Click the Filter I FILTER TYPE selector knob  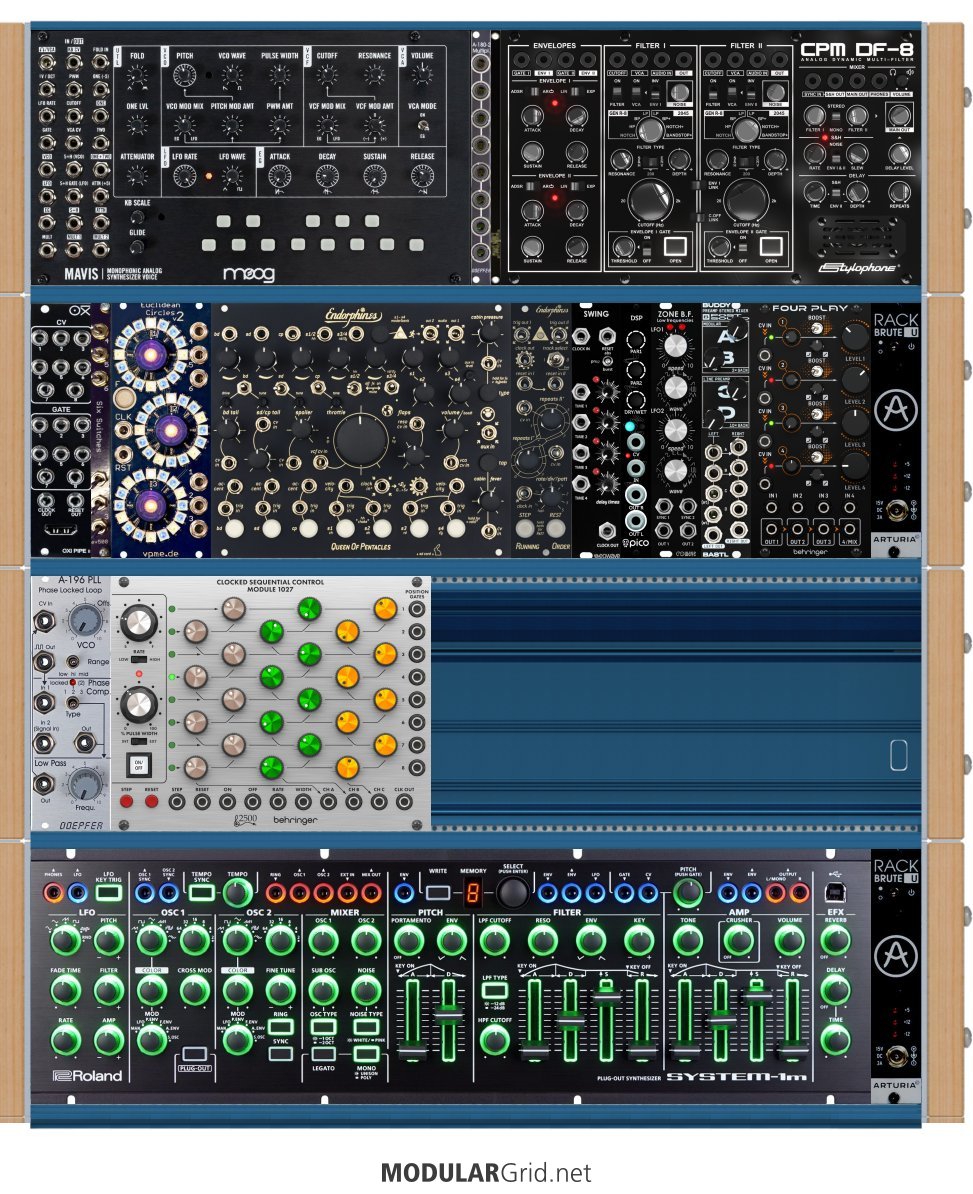[649, 129]
